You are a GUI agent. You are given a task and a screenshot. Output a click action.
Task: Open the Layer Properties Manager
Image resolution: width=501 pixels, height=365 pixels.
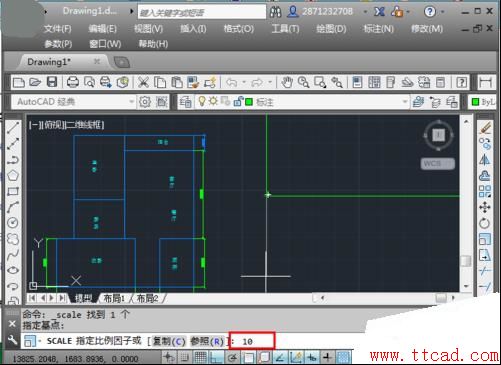[185, 102]
